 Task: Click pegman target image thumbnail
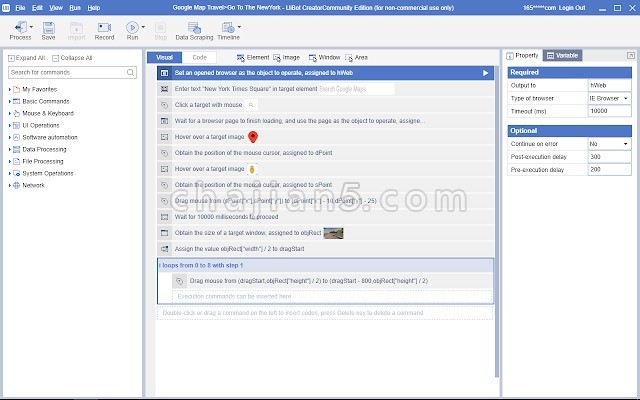(x=252, y=169)
